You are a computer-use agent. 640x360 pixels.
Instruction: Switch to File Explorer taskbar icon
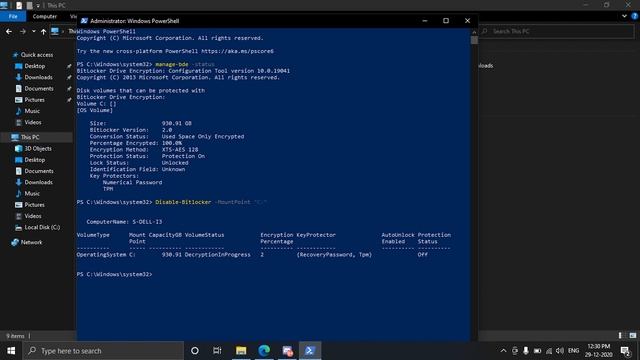pyautogui.click(x=241, y=351)
